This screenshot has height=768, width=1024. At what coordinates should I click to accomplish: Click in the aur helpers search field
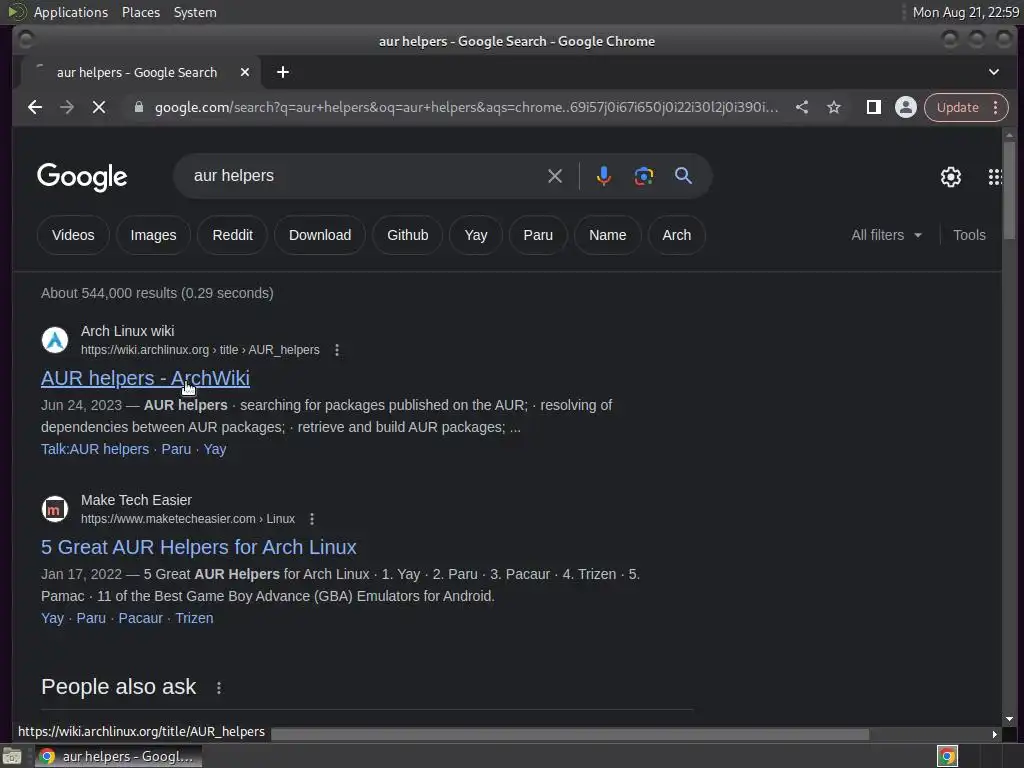[x=366, y=176]
